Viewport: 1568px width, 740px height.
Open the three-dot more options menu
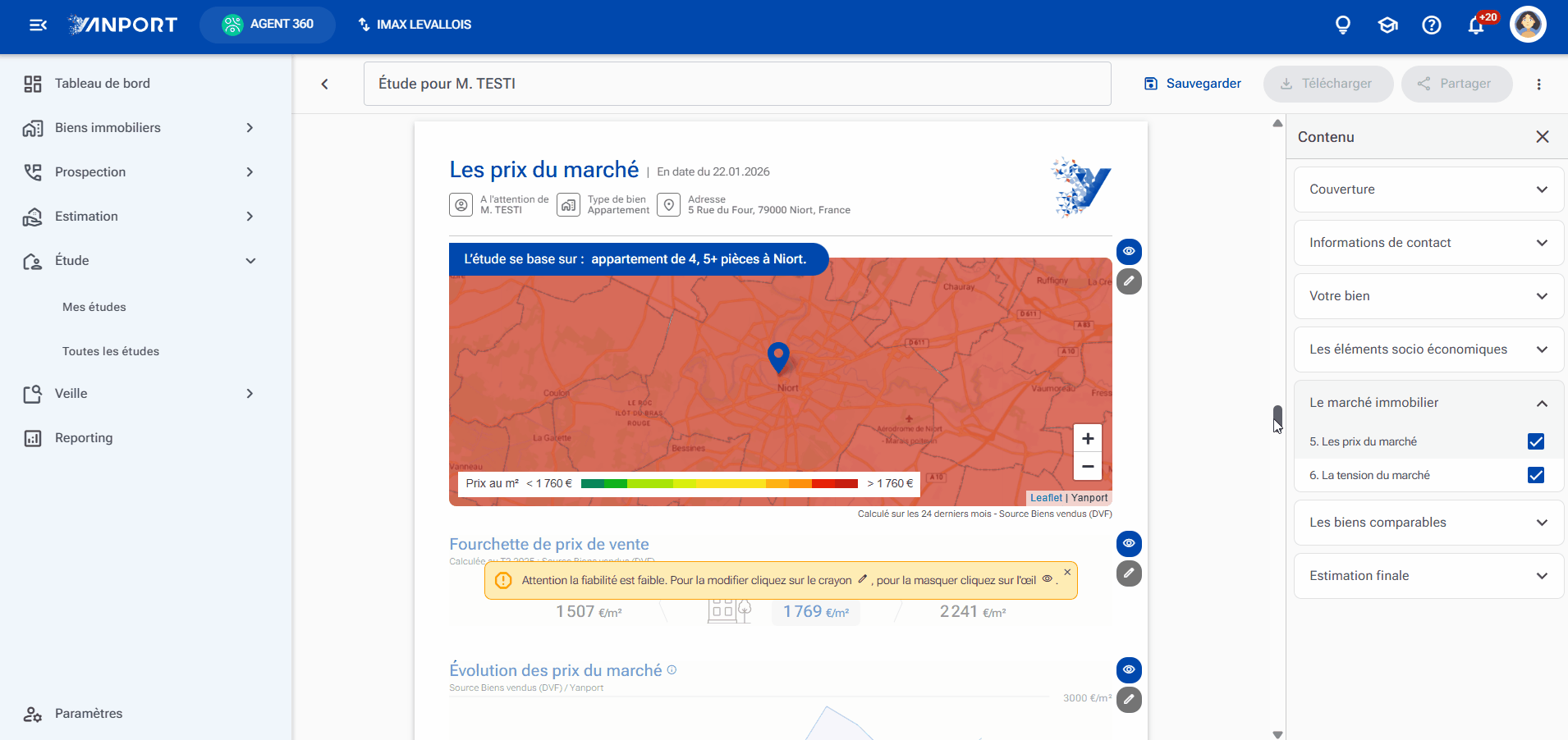(1539, 84)
